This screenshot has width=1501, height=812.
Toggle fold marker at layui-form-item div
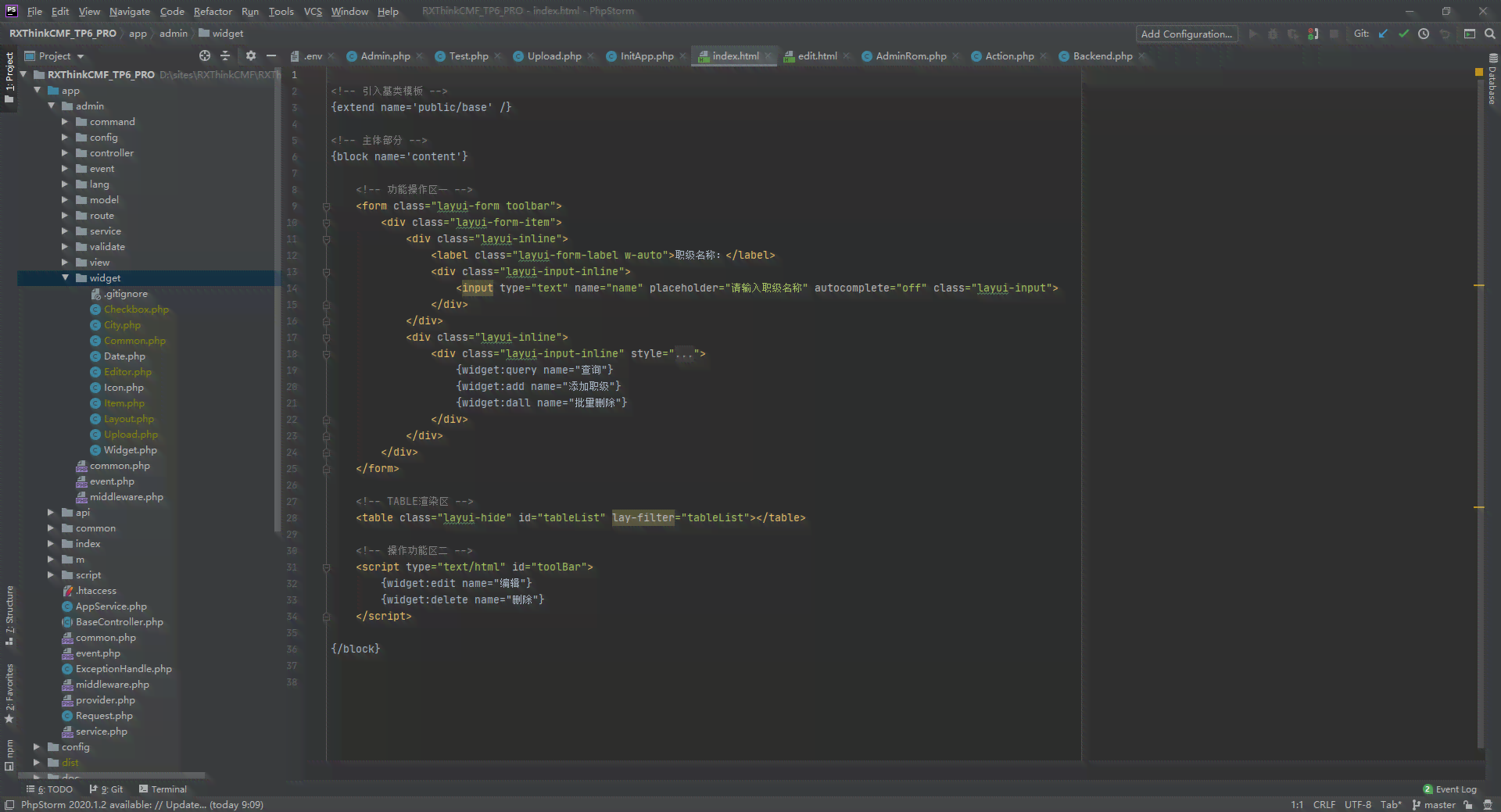[x=327, y=223]
